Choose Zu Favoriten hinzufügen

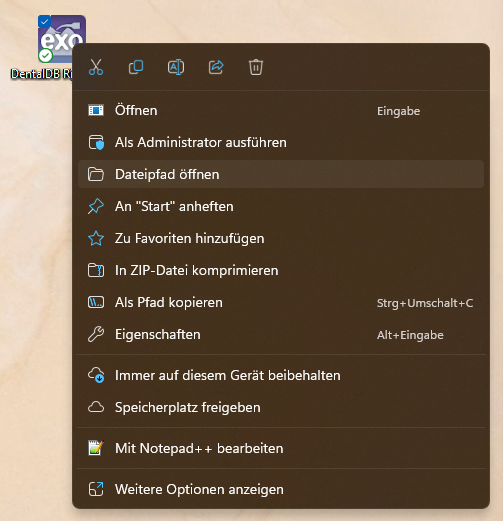tap(281, 238)
